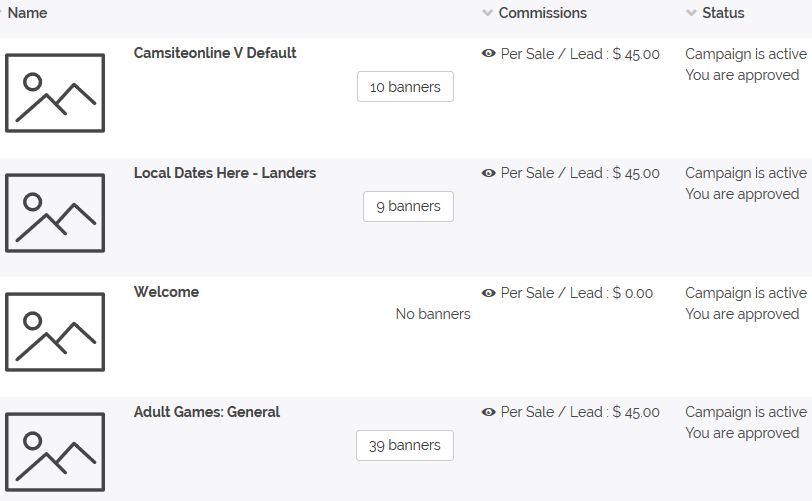Click the Commissions column header label
Viewport: 812px width, 501px height.
pos(543,13)
